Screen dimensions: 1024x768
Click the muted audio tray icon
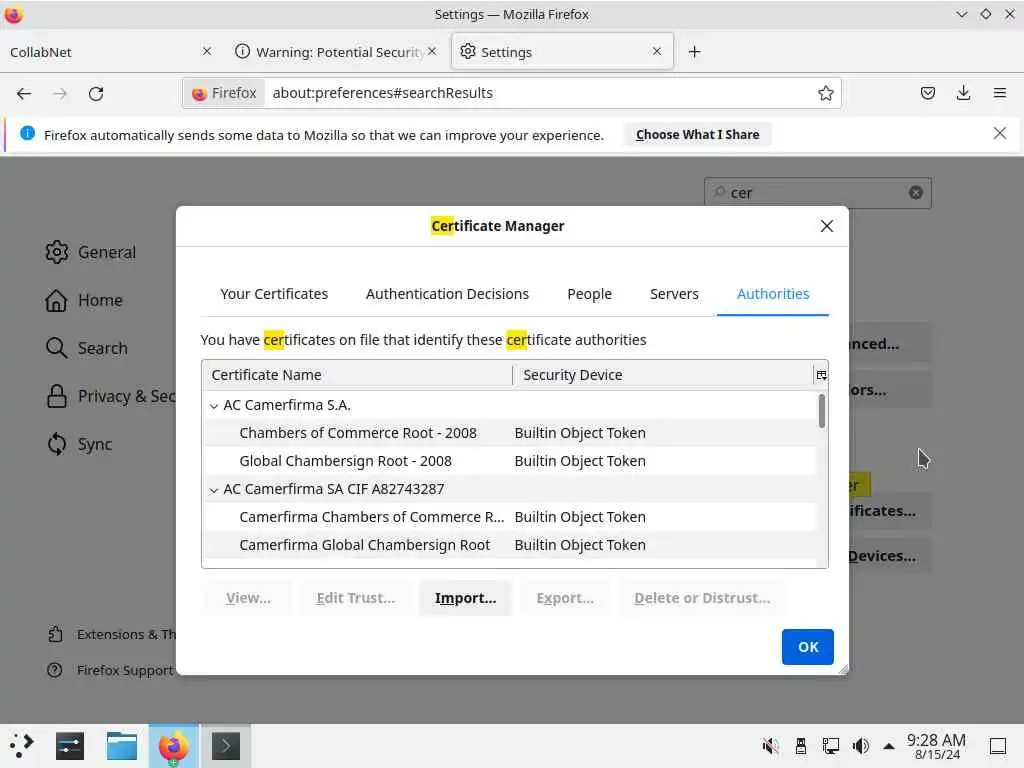click(771, 746)
